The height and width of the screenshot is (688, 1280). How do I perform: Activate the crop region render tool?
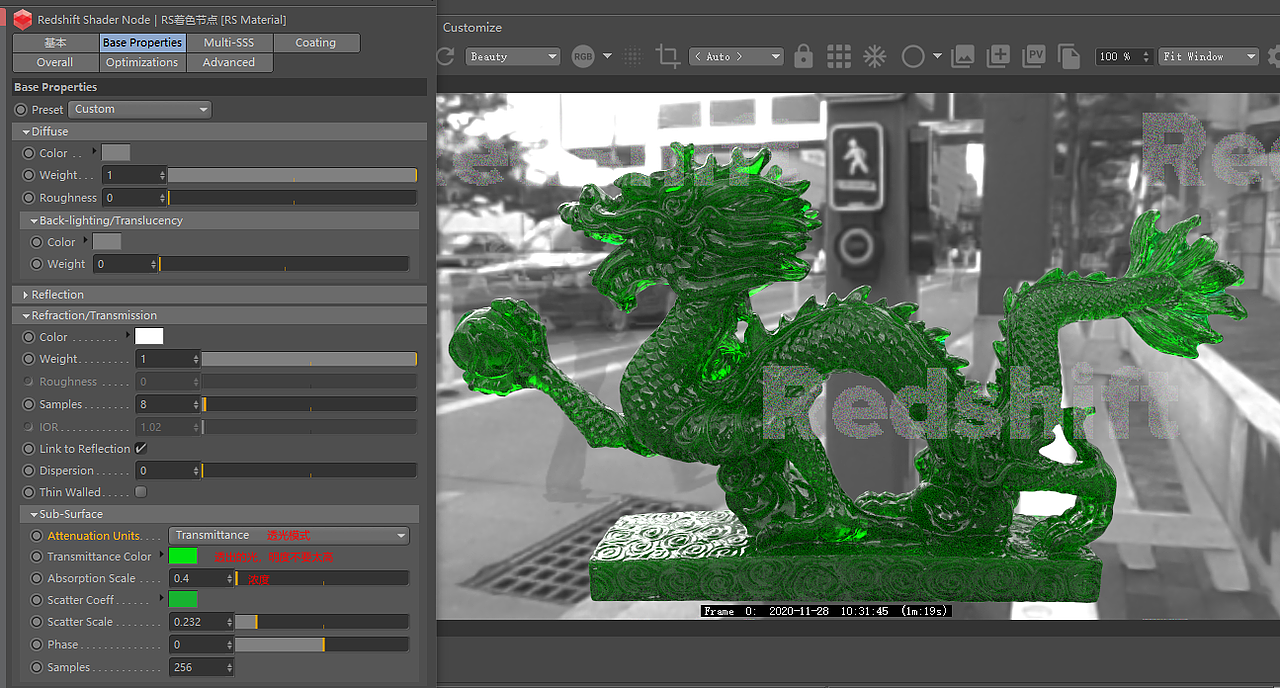[668, 57]
